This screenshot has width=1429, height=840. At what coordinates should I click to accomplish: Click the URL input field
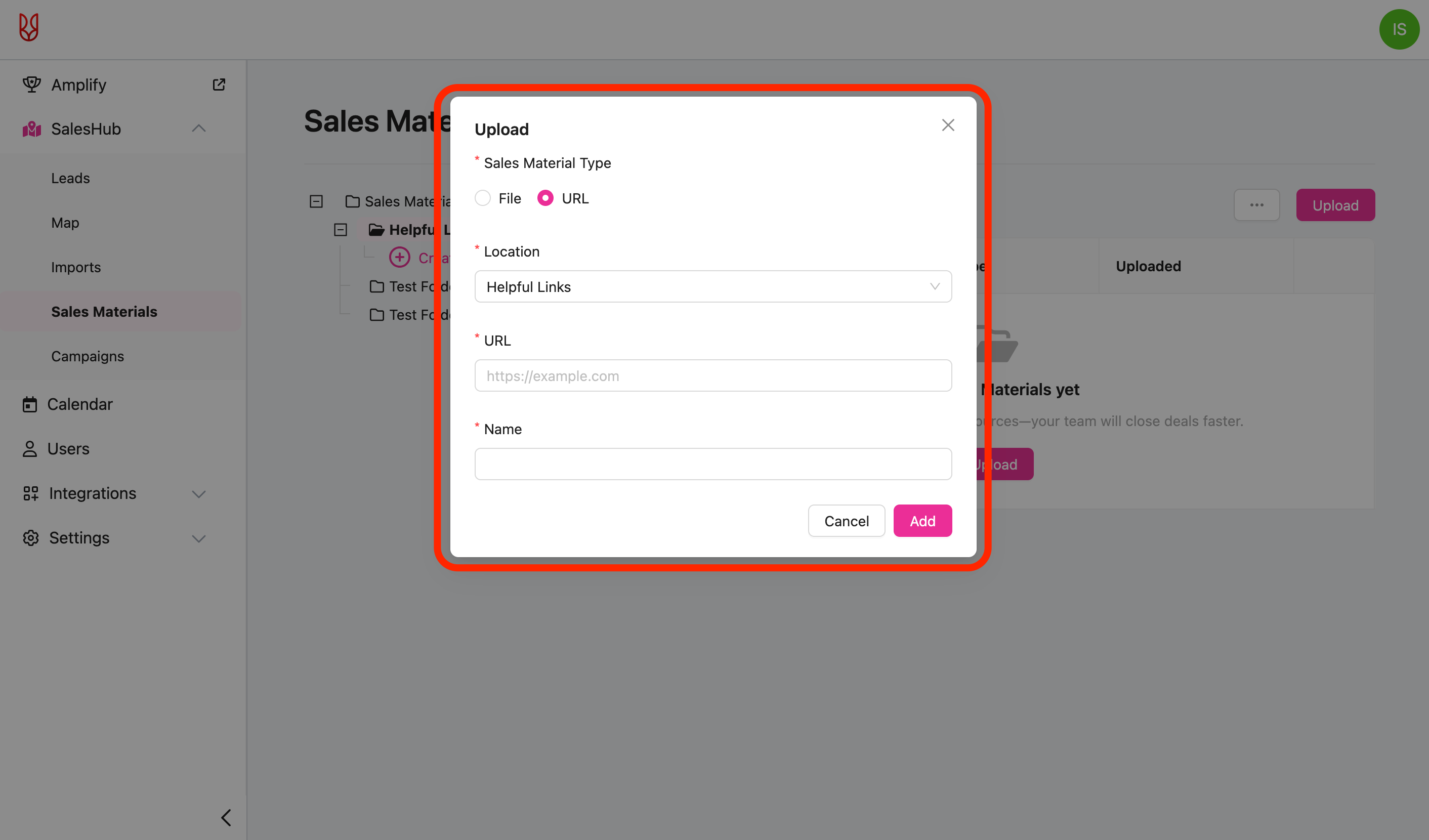click(713, 375)
